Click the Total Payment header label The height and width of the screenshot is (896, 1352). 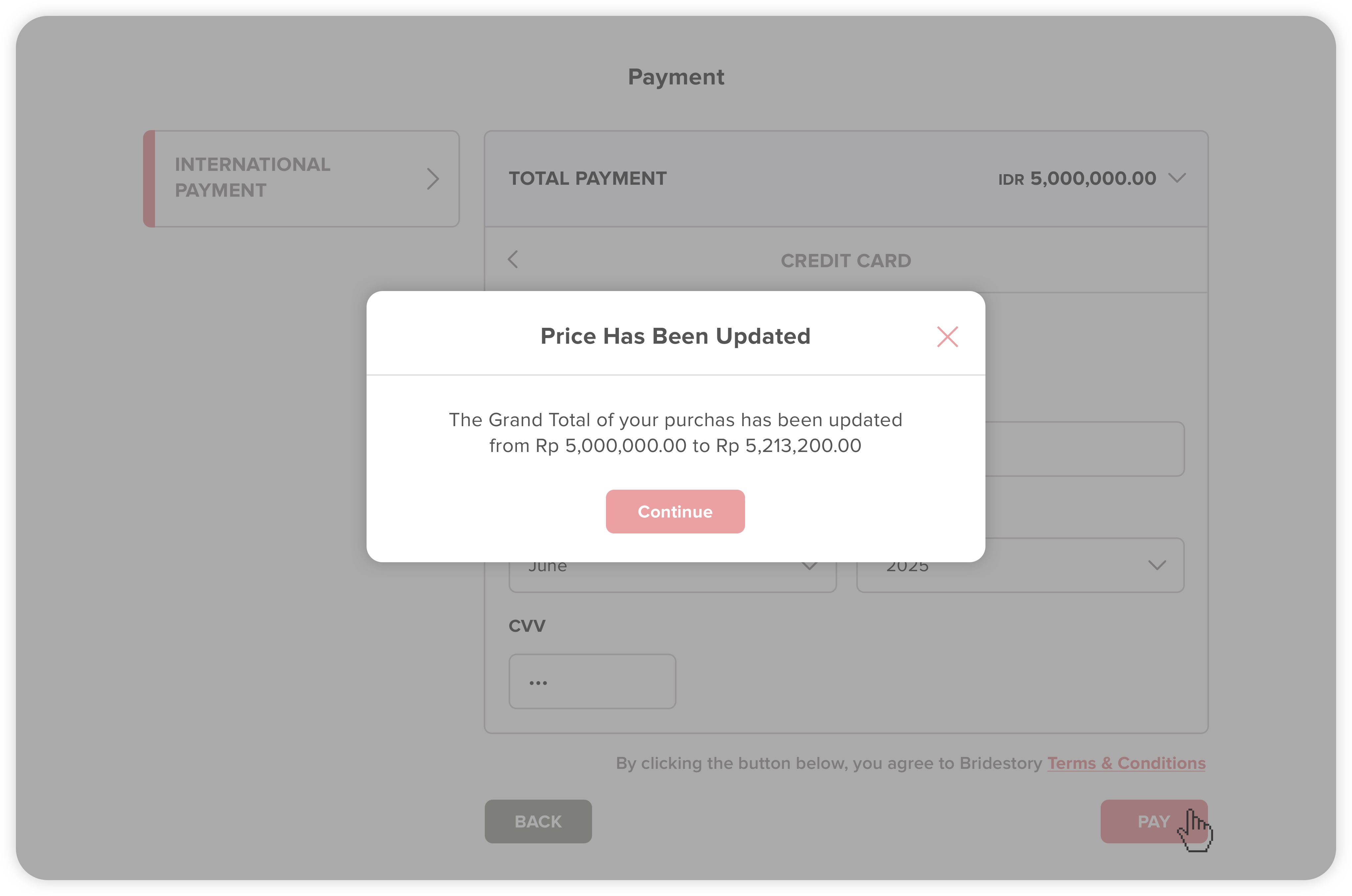[x=587, y=179]
